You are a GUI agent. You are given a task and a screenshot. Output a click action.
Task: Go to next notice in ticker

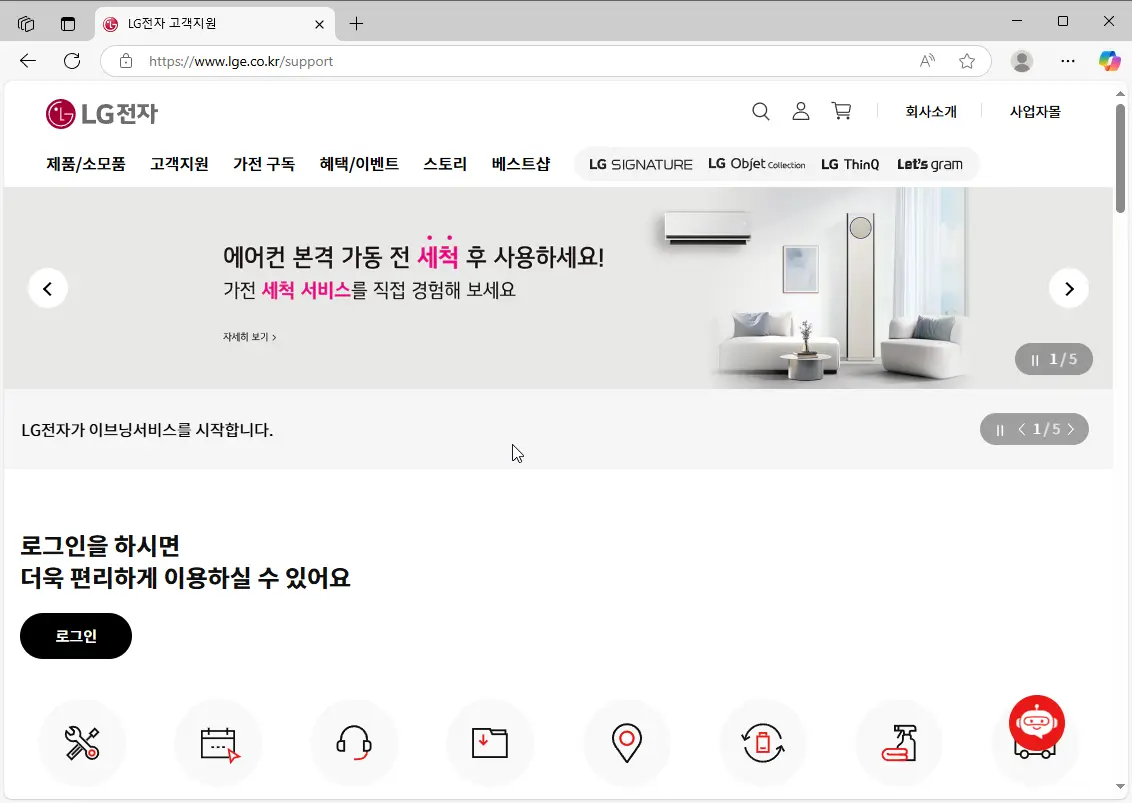[1071, 429]
